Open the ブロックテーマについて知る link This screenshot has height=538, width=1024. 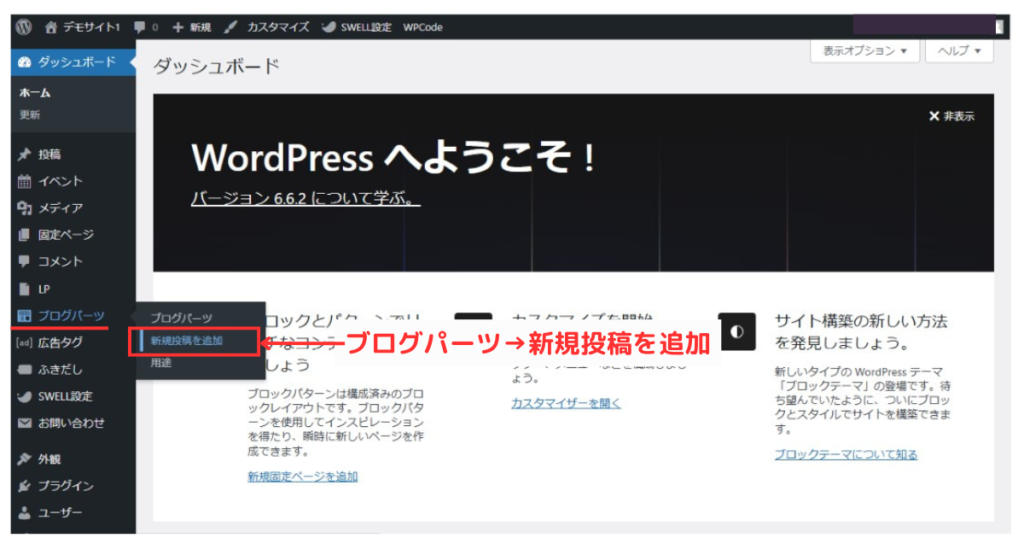[x=846, y=454]
